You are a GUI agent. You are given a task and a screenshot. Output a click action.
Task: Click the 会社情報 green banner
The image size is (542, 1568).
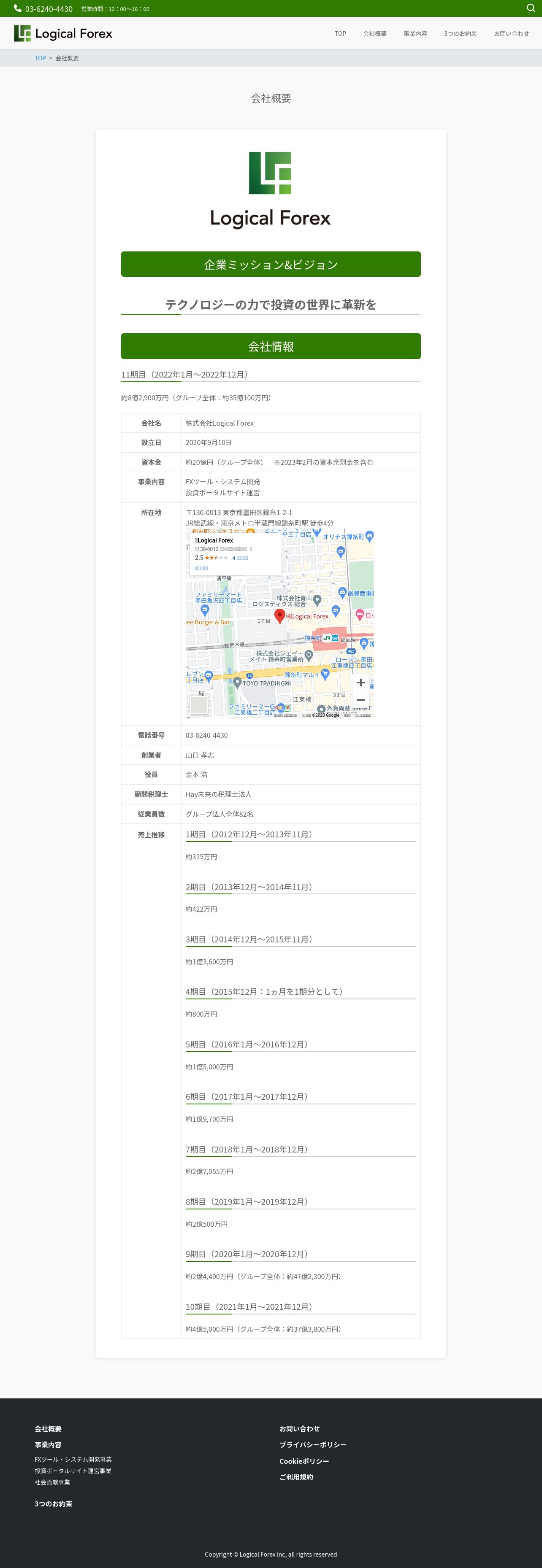click(271, 346)
